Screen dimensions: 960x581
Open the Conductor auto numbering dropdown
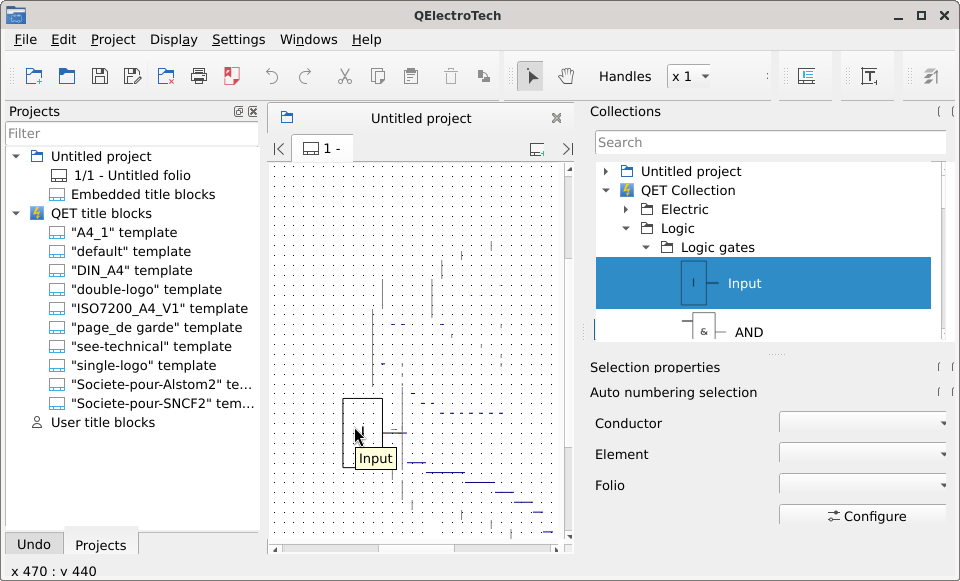[863, 423]
